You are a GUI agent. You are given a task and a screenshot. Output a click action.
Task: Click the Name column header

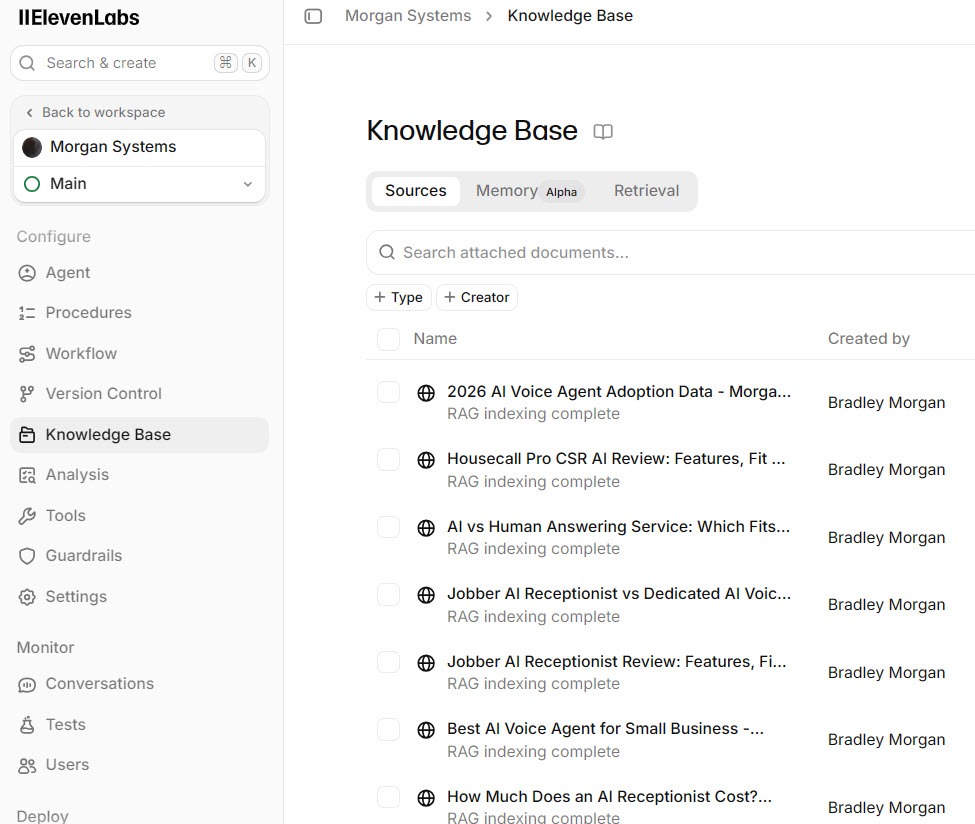pos(435,339)
